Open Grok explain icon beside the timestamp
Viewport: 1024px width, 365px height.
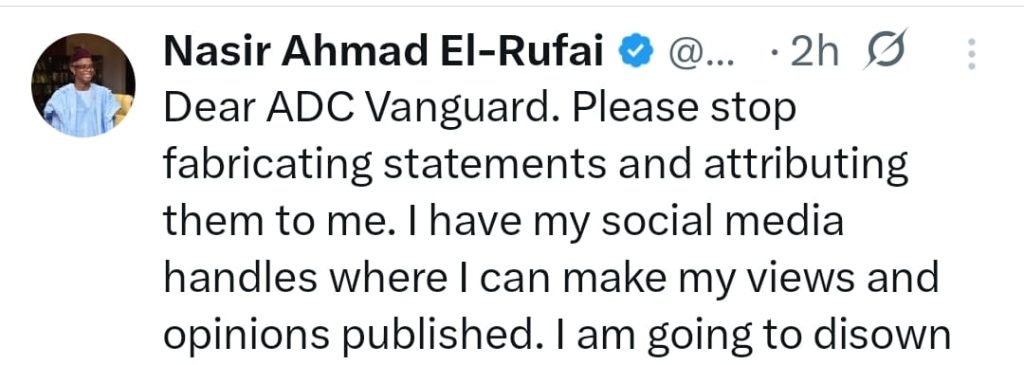click(885, 50)
